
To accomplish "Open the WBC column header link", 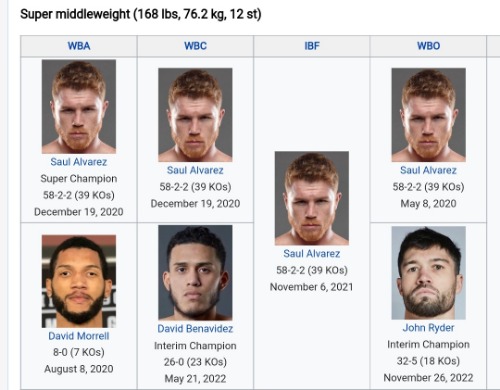I will point(195,46).
